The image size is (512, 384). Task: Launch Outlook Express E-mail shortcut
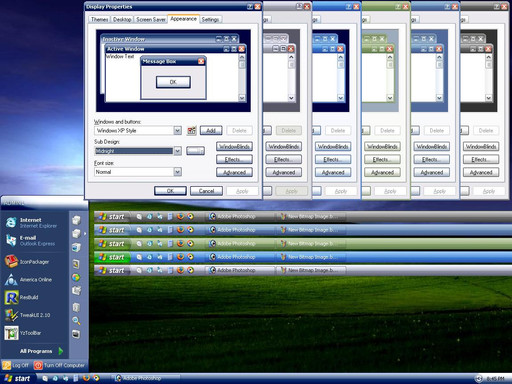(x=30, y=240)
